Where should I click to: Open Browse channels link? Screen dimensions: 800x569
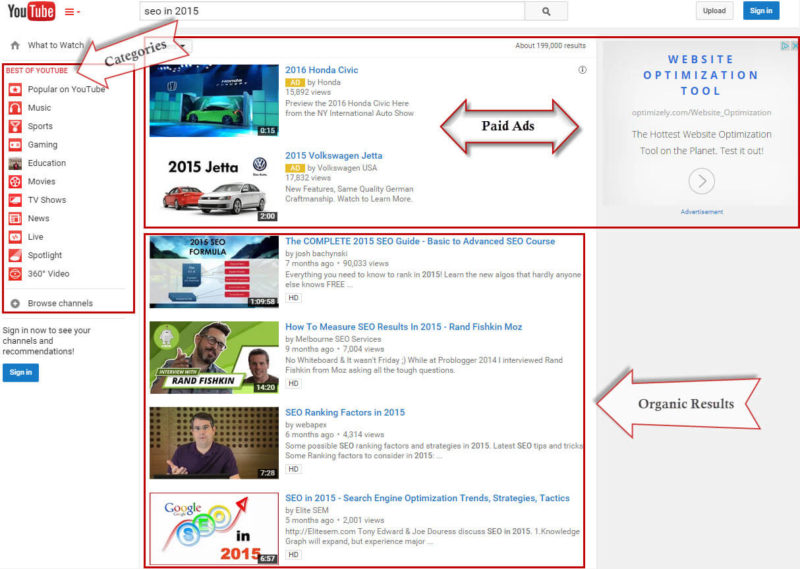click(60, 303)
